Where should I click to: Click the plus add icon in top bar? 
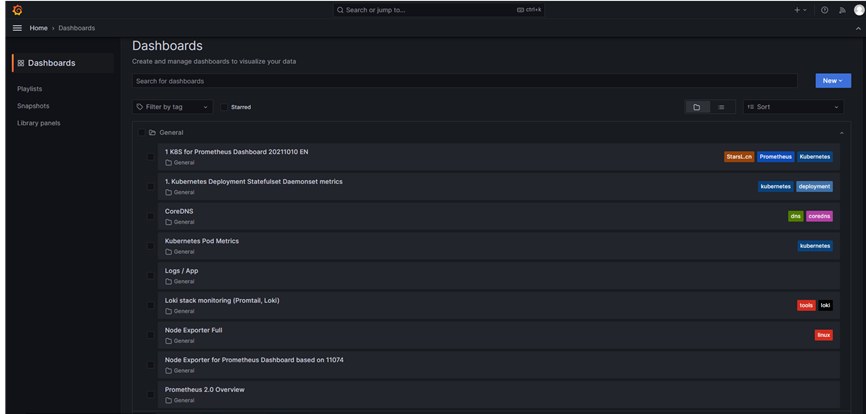tap(798, 10)
